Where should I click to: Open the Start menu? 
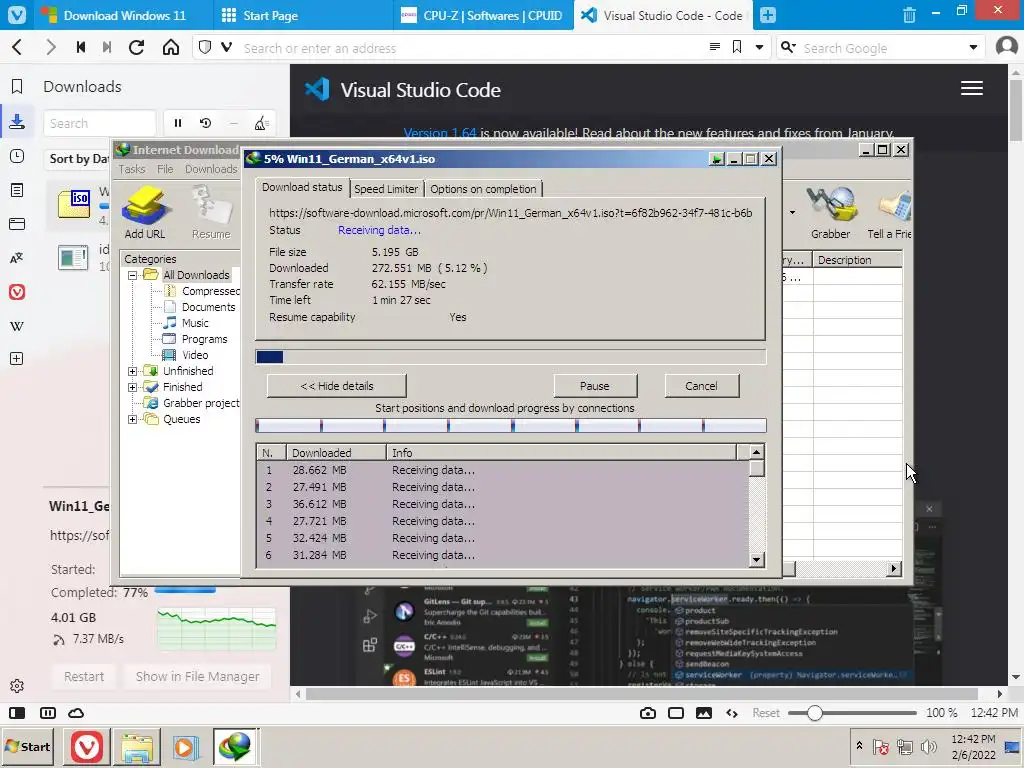(x=28, y=746)
